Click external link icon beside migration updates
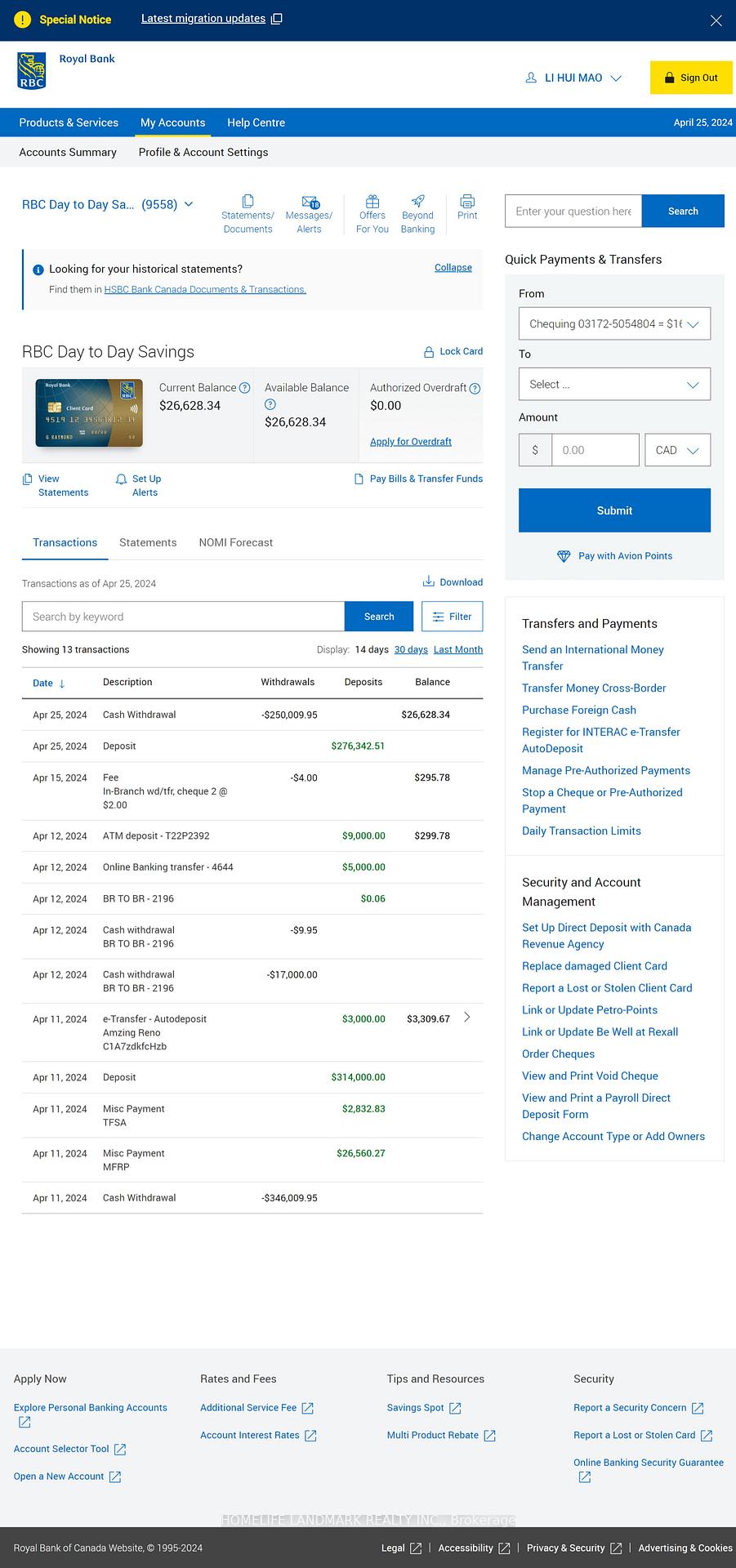736x1568 pixels. pos(277,19)
